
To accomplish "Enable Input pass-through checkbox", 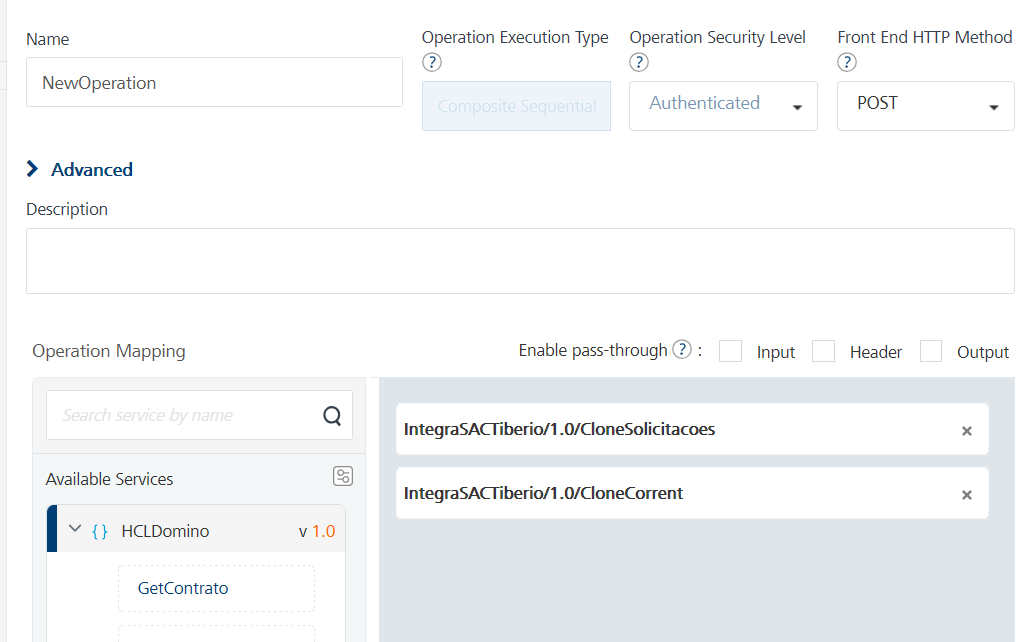I will click(731, 351).
